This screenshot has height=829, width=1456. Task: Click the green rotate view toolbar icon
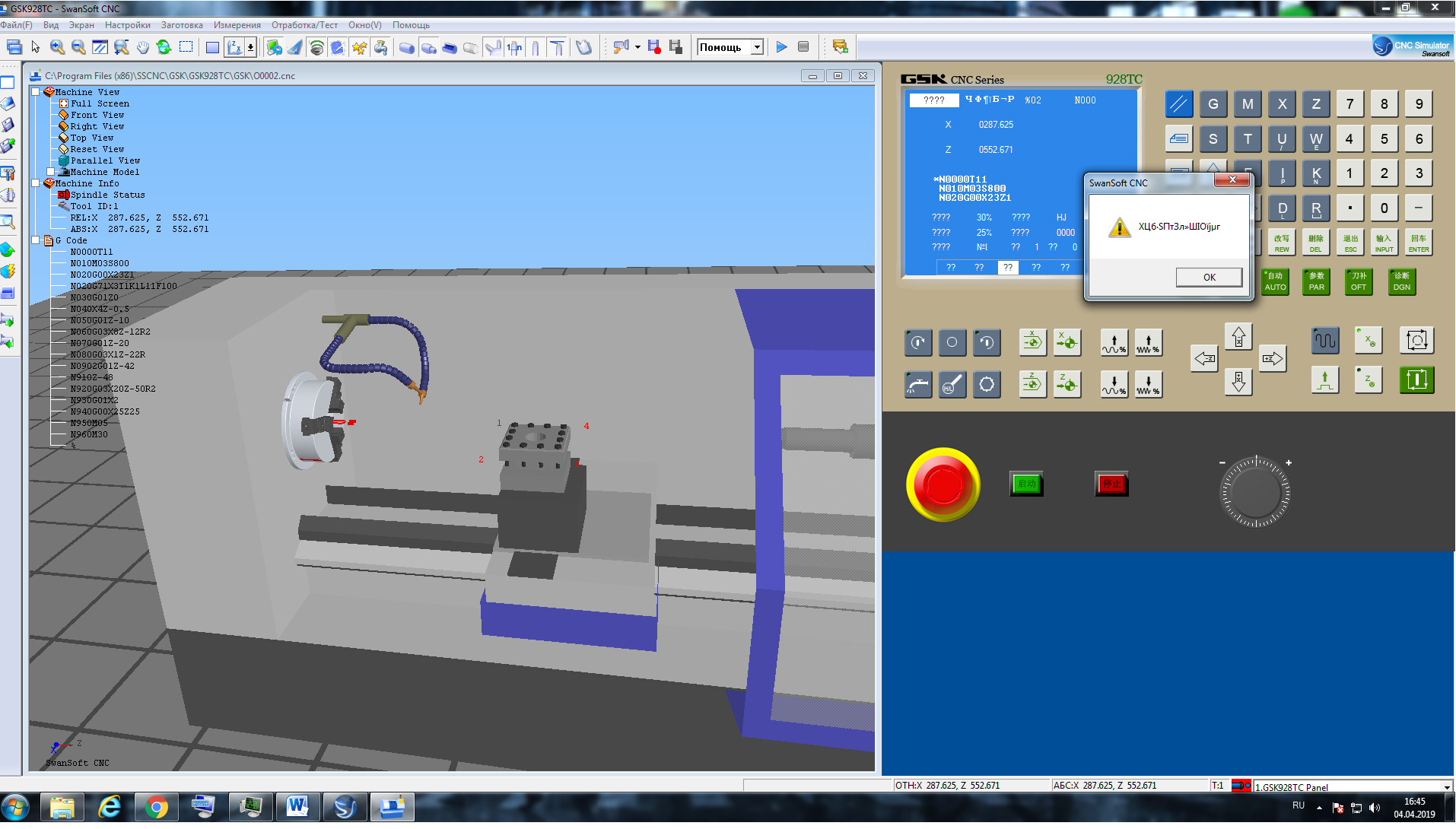coord(164,47)
